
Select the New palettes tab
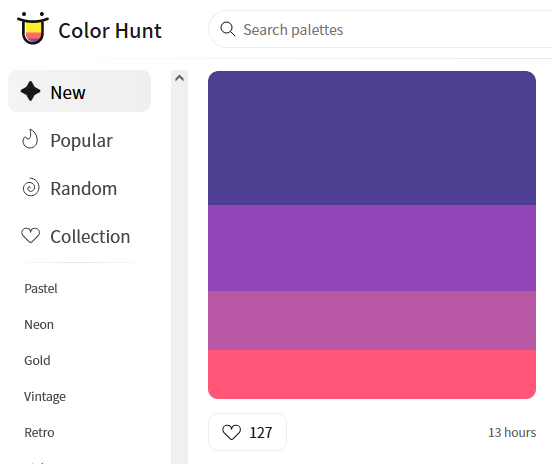pos(79,91)
